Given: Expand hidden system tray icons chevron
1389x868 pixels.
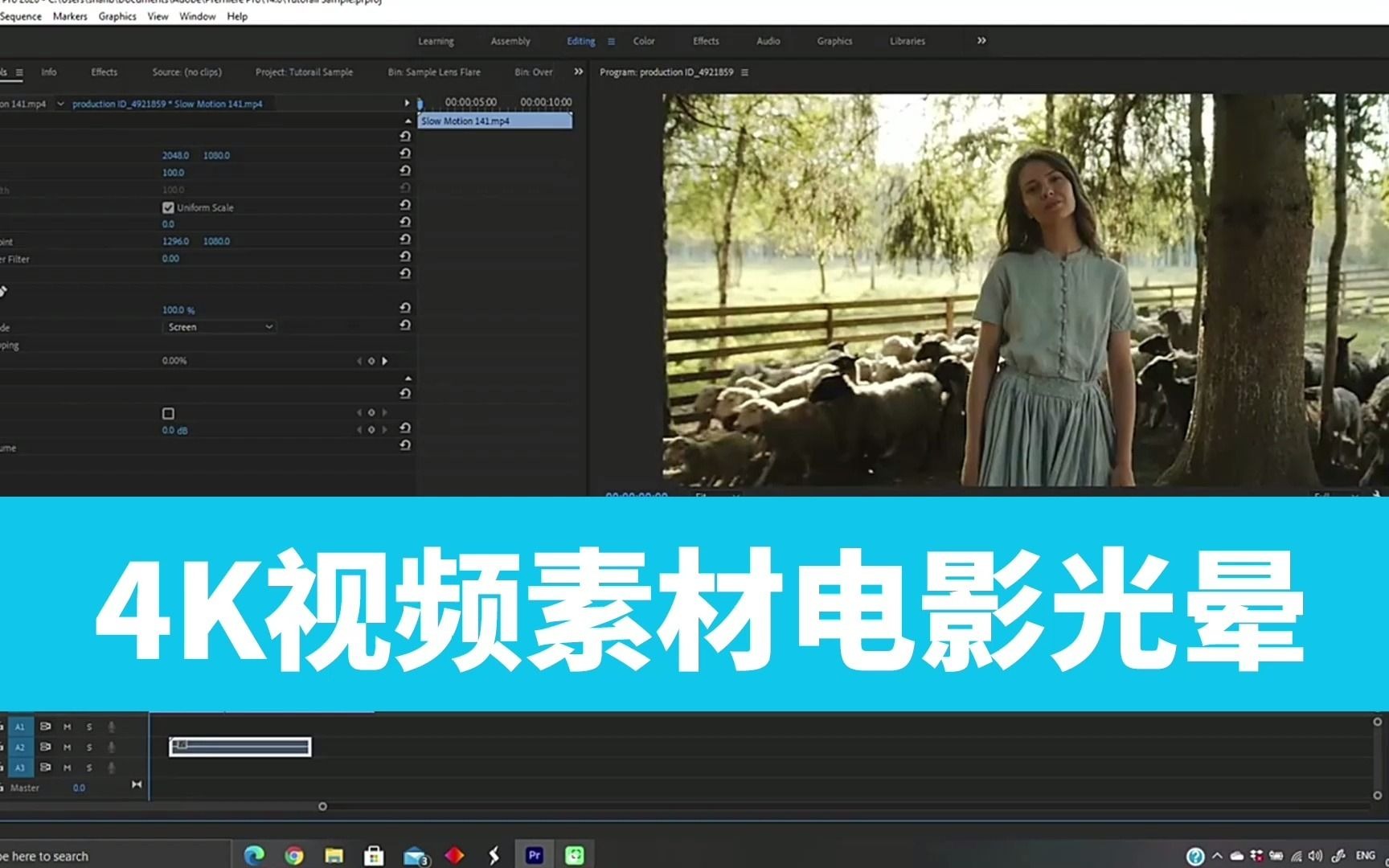Looking at the screenshot, I should [1217, 856].
